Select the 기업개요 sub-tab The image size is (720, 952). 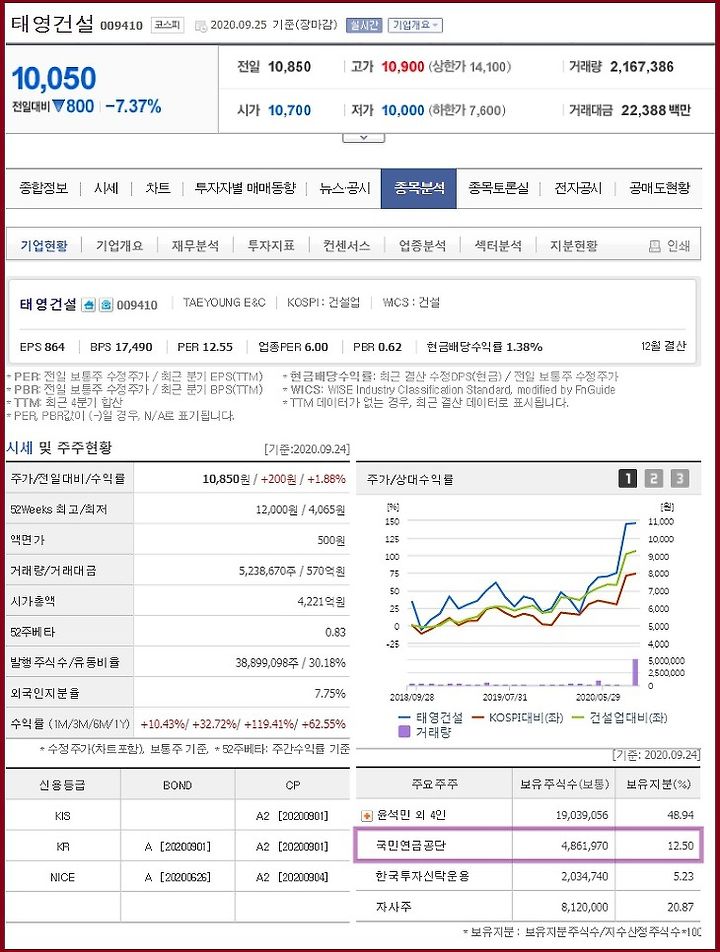click(x=120, y=246)
